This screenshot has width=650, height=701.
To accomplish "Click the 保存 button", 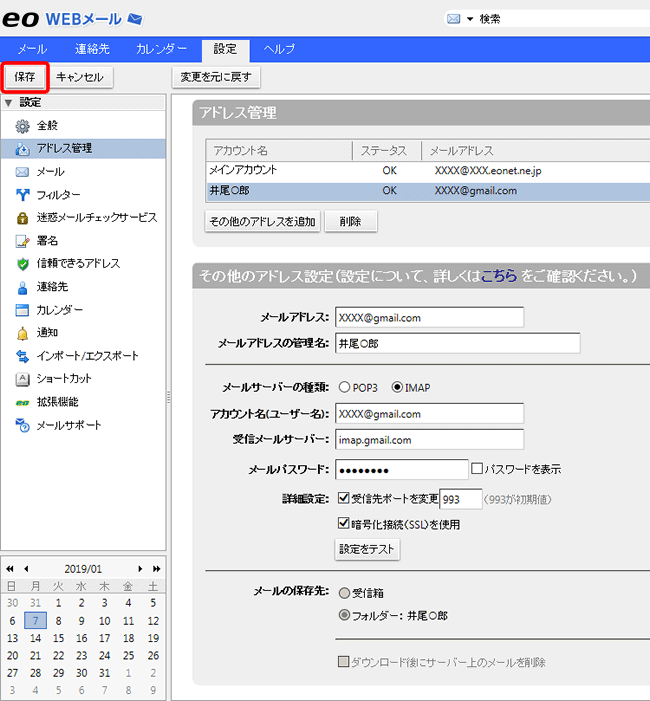I will coord(25,77).
